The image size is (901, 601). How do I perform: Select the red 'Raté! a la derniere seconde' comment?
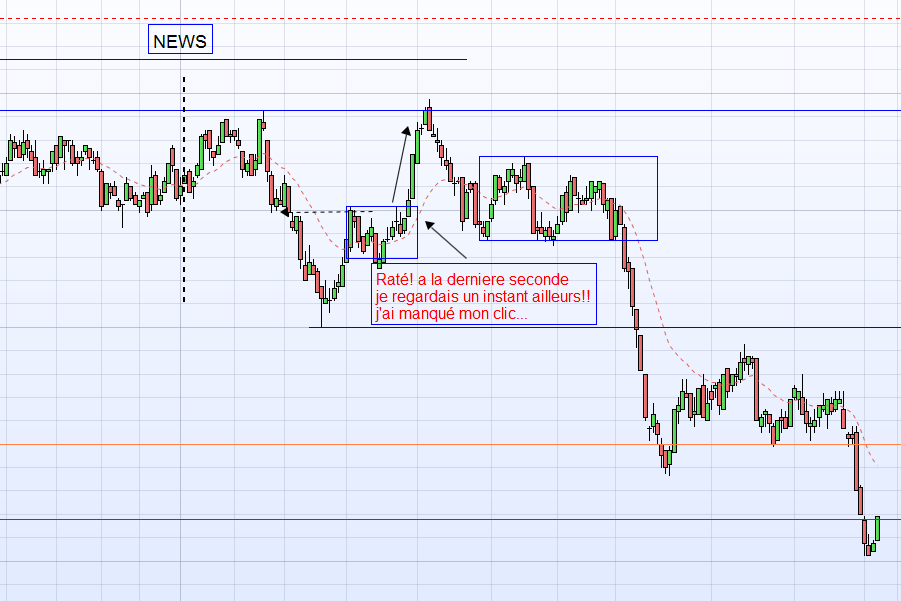pos(484,294)
